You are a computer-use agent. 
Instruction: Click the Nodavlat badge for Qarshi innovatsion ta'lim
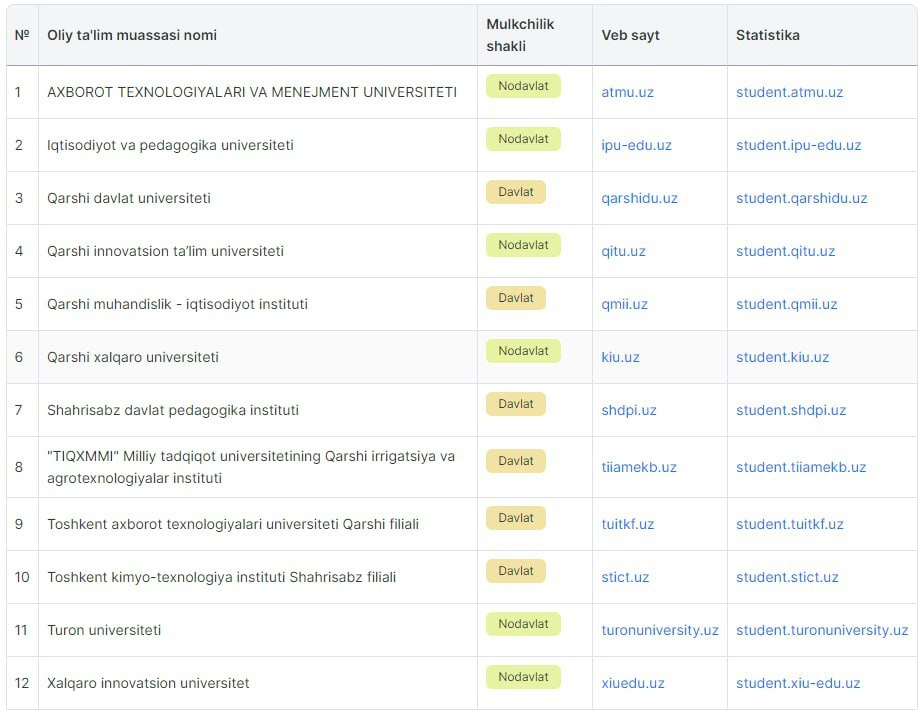pos(523,245)
